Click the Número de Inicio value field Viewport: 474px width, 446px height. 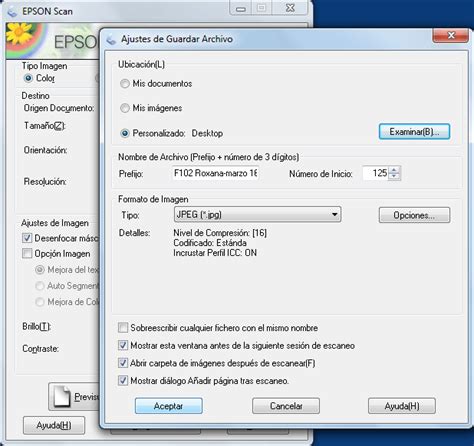point(376,173)
